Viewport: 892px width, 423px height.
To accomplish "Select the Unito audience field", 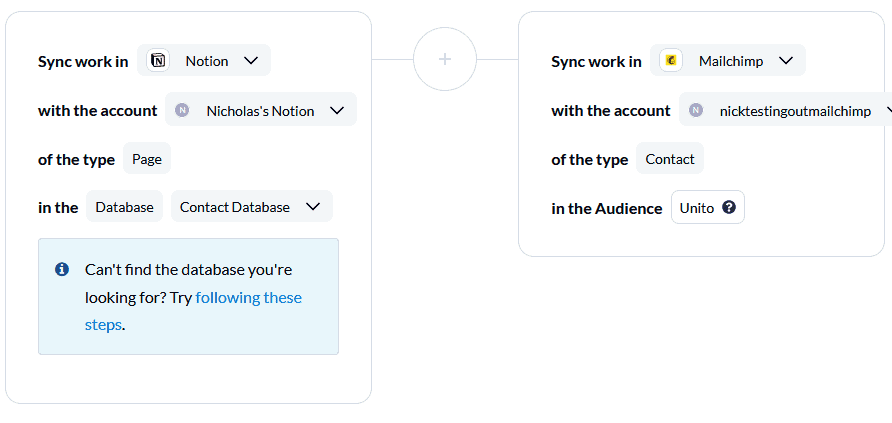I will (x=708, y=208).
